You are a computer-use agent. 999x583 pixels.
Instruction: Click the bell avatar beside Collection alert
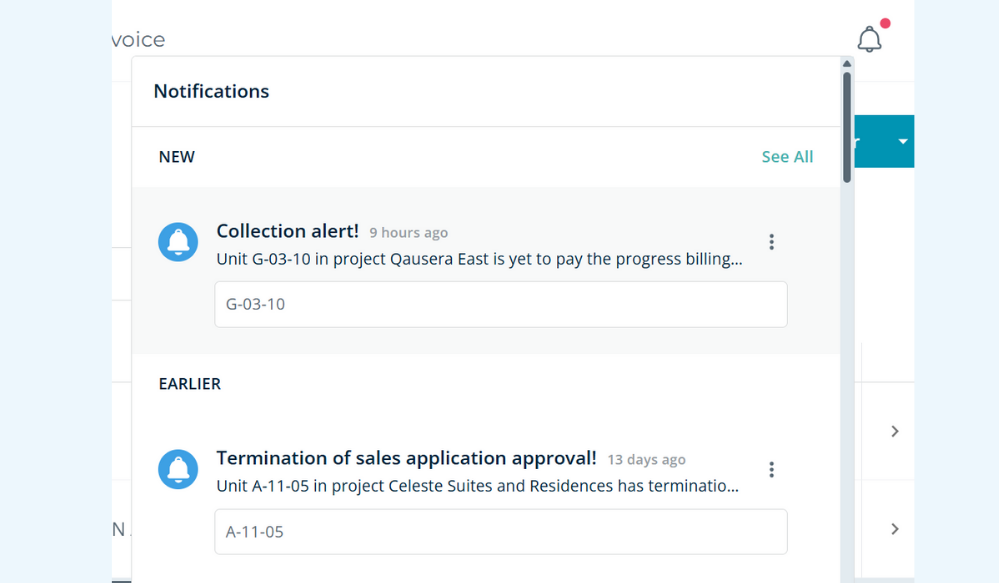(x=178, y=241)
